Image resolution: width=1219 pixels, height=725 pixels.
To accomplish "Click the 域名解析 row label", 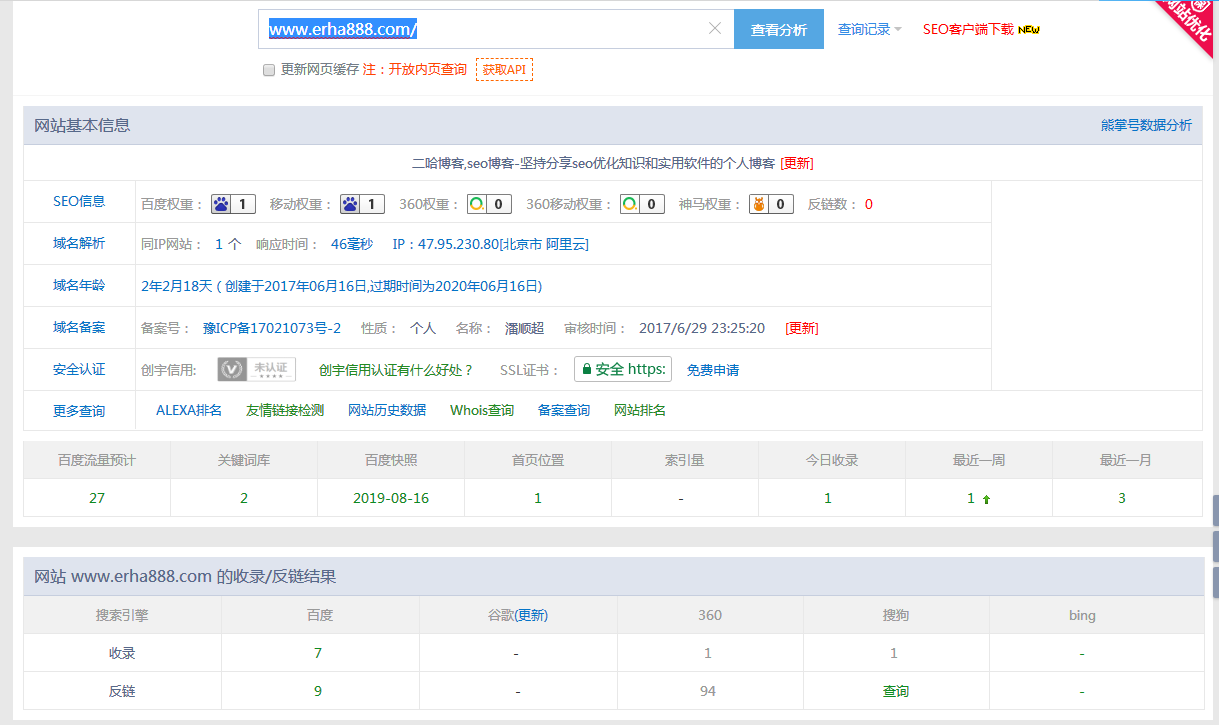I will click(x=79, y=243).
